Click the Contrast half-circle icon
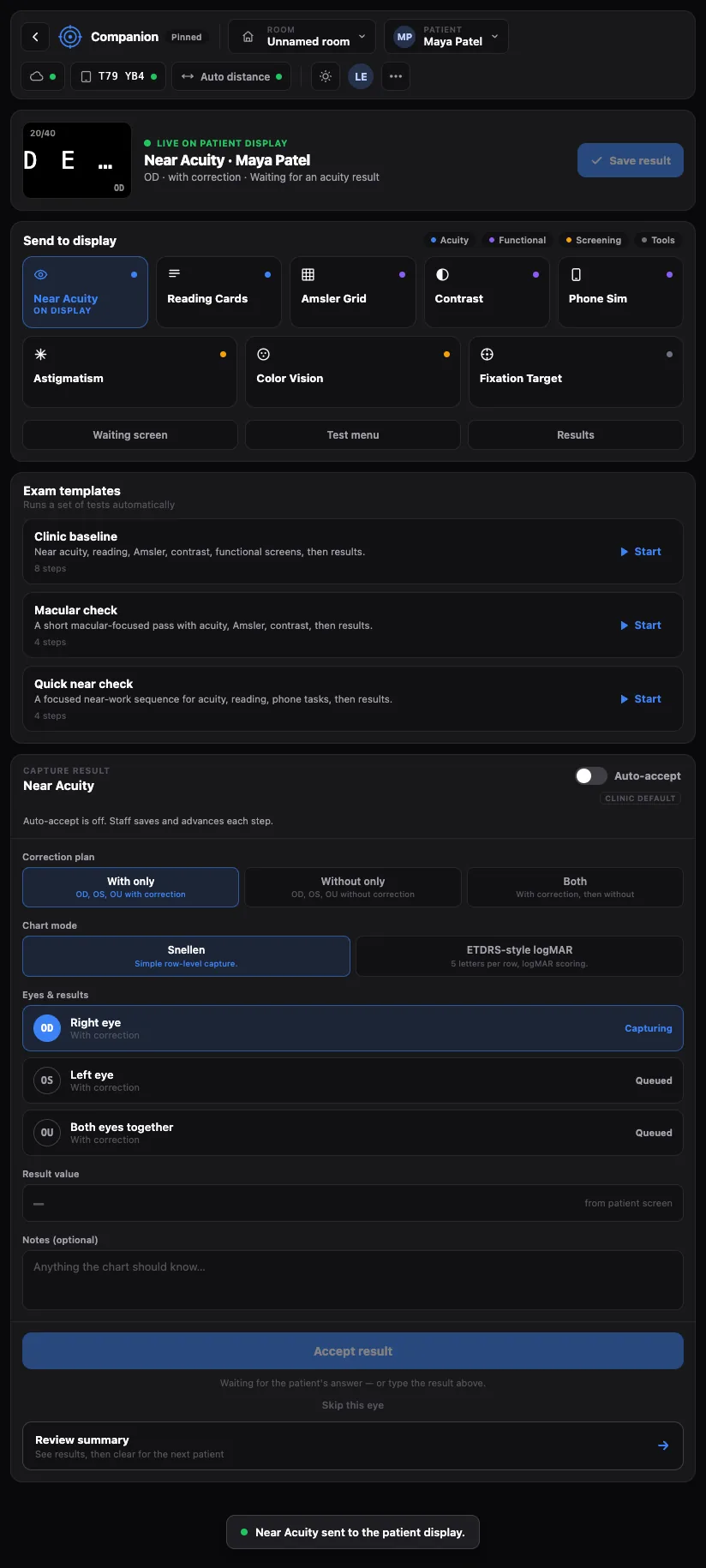 (x=442, y=275)
